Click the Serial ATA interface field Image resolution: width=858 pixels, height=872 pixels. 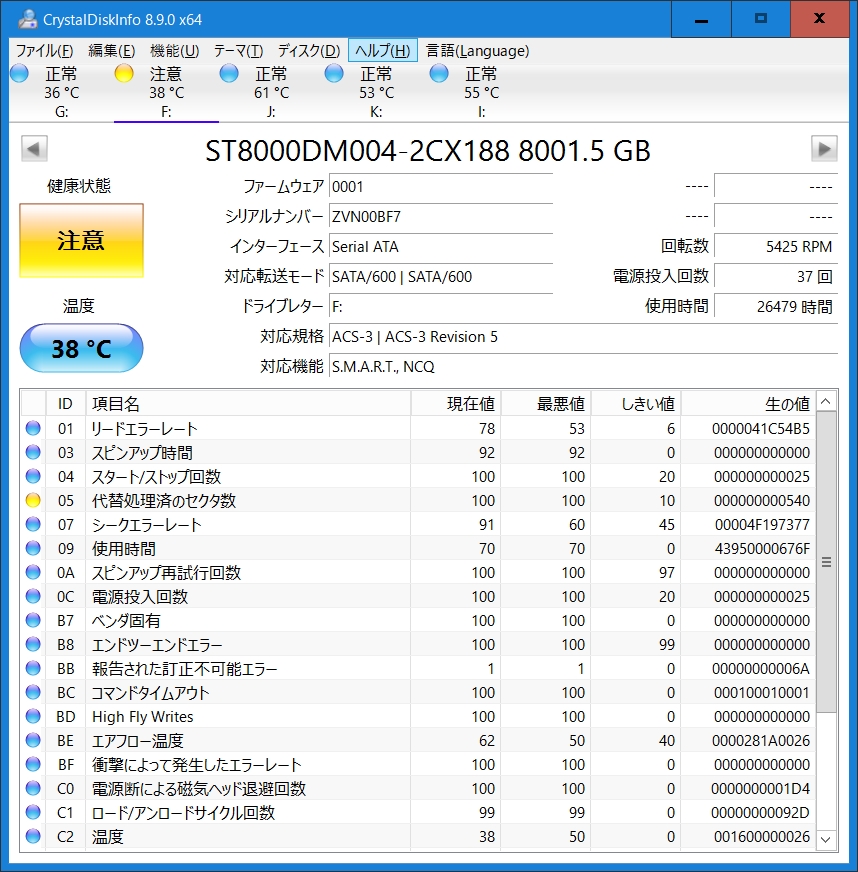[440, 247]
